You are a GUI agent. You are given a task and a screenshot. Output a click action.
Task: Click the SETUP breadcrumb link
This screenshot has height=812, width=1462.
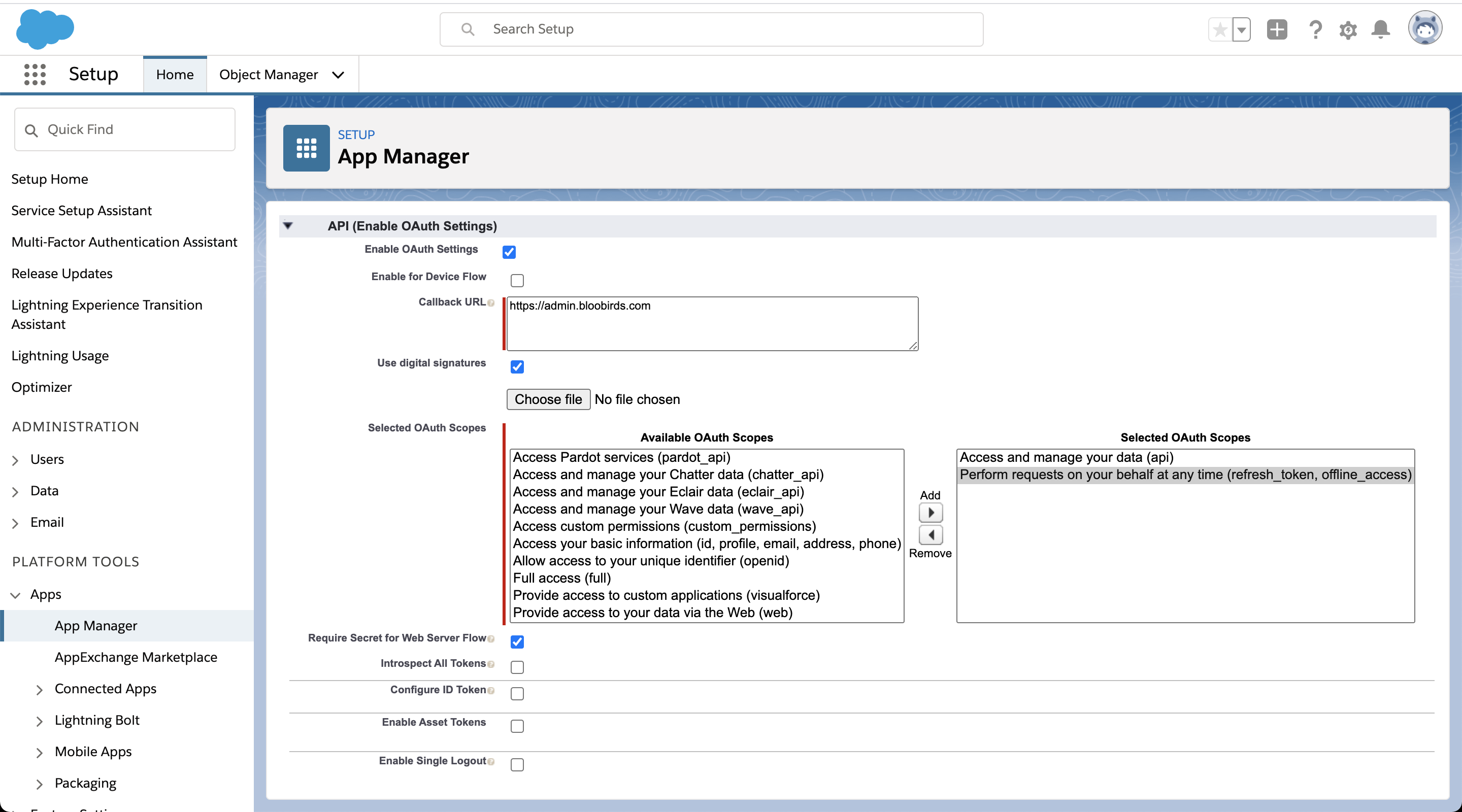click(x=356, y=134)
